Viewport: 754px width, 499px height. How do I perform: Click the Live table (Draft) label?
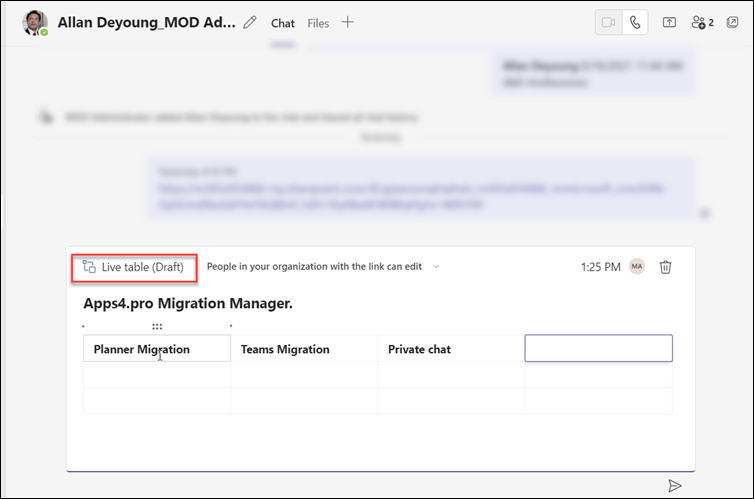point(141,267)
